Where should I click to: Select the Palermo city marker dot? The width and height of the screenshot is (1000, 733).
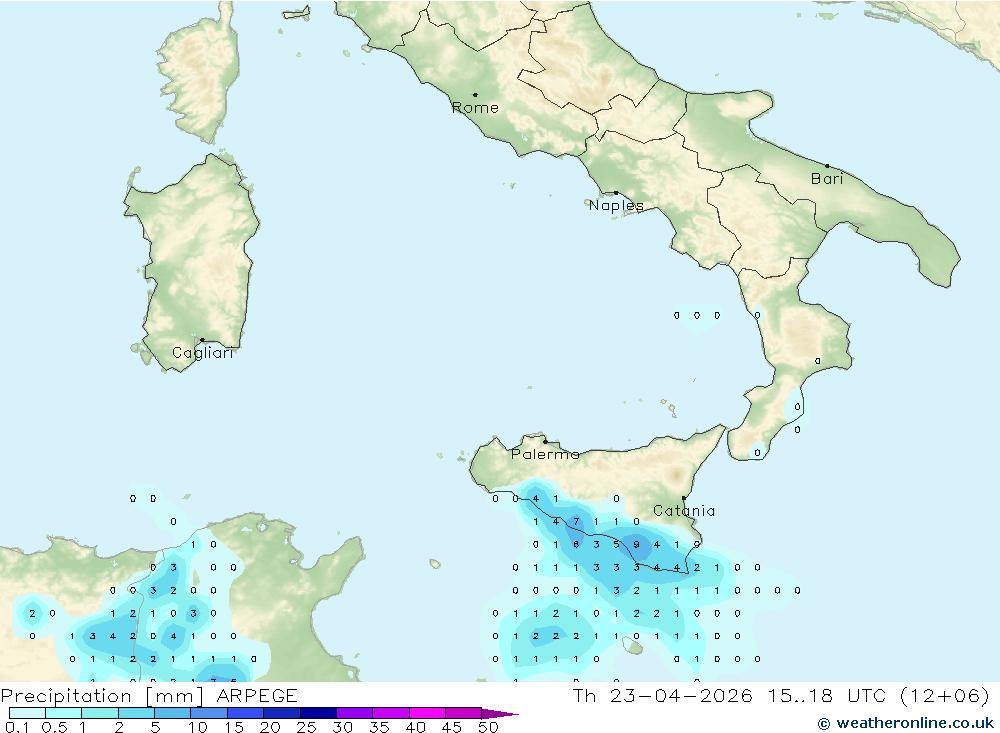[x=545, y=441]
